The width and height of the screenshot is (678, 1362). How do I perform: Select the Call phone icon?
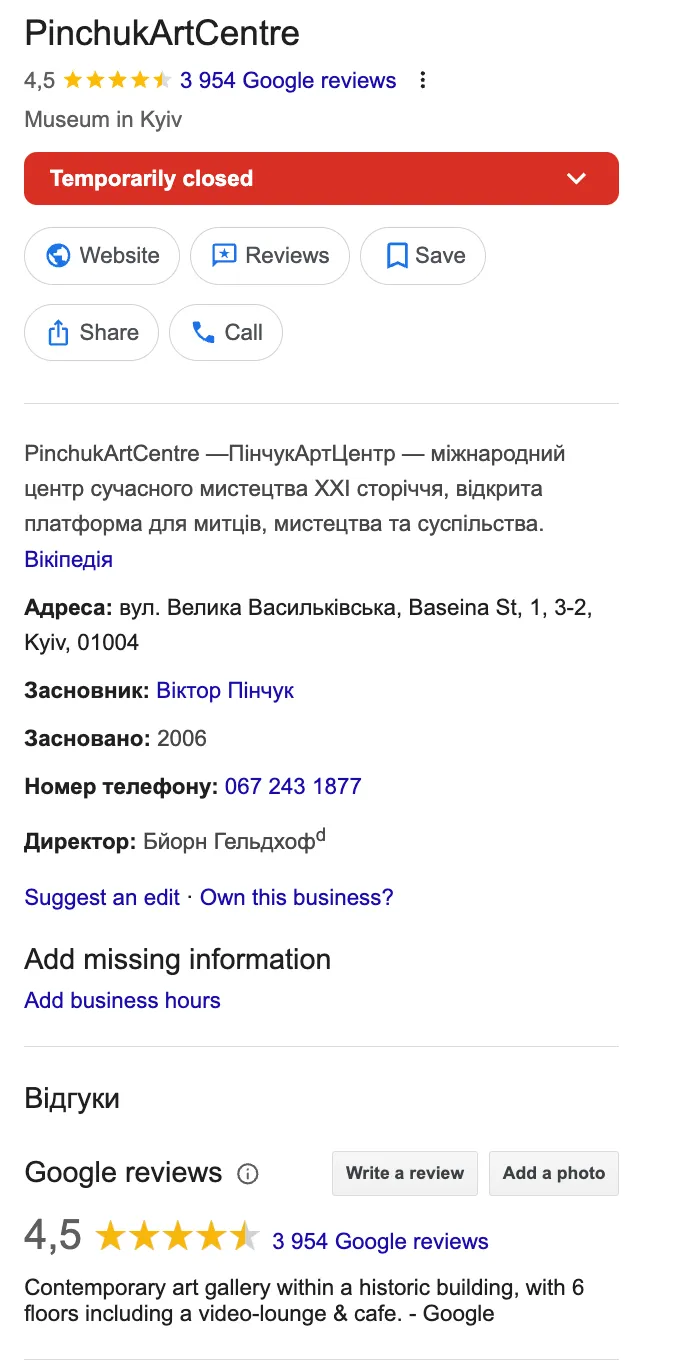tap(202, 332)
